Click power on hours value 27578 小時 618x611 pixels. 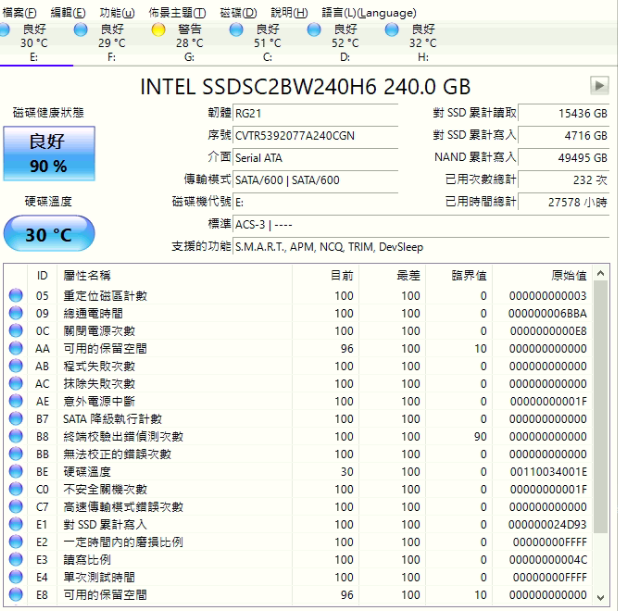[564, 202]
